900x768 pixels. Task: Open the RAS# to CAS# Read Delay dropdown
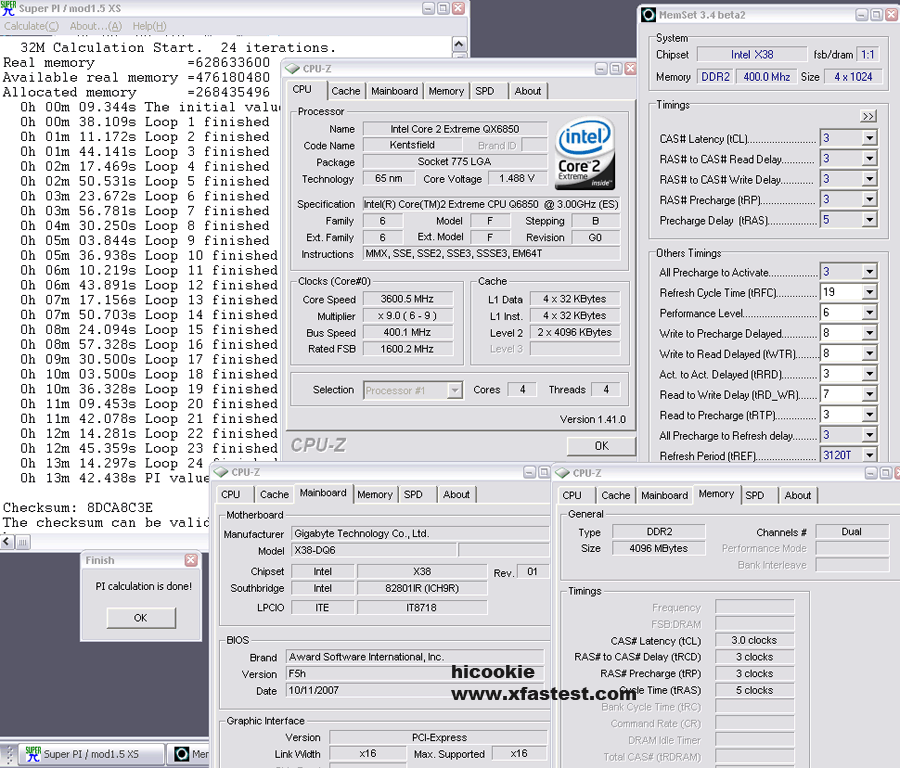click(x=870, y=159)
